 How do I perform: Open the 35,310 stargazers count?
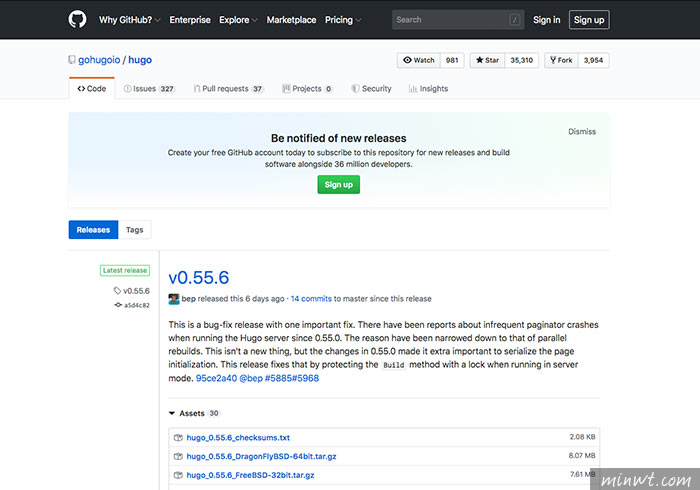tap(521, 60)
